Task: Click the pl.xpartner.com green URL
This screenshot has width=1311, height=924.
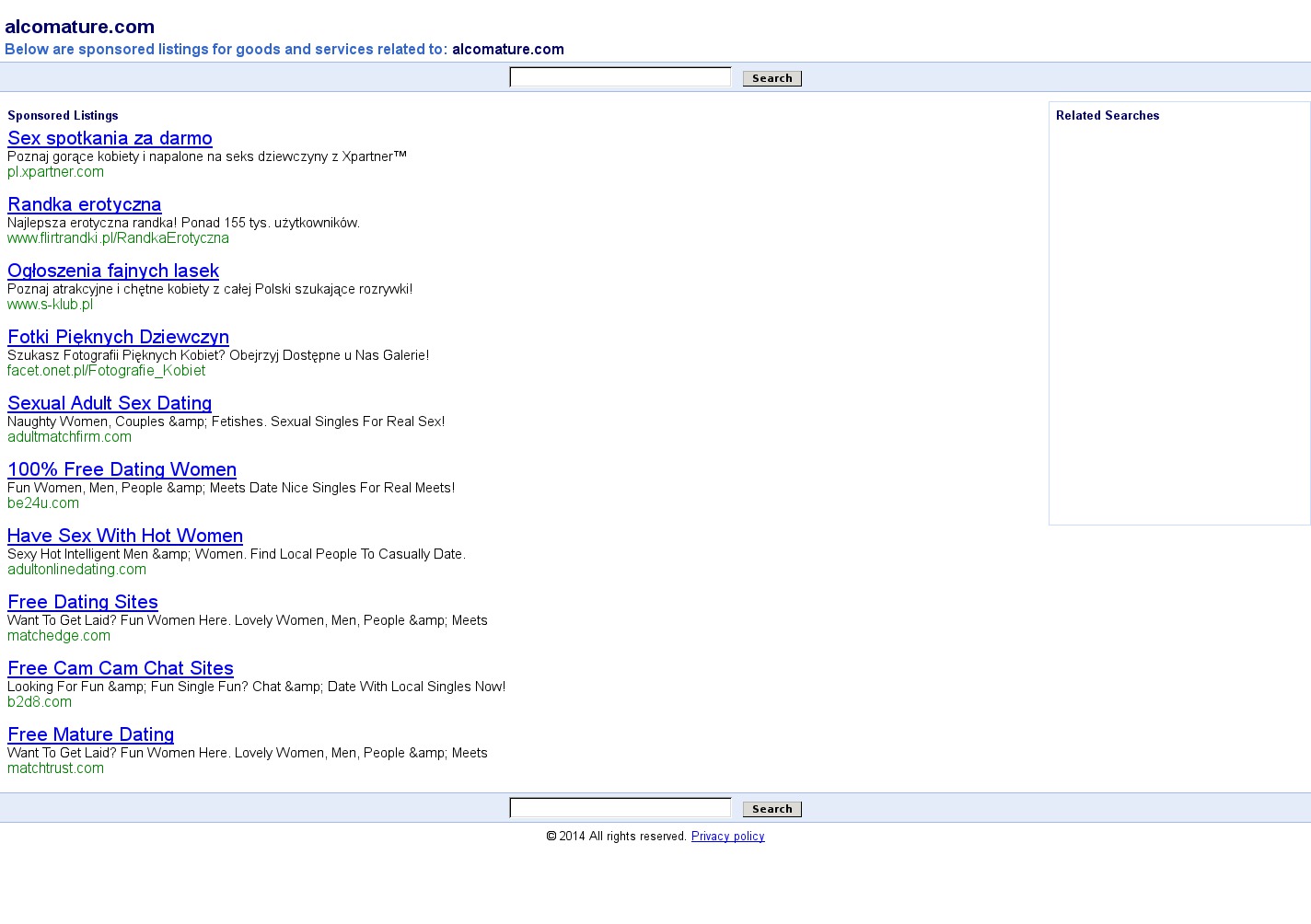Action: pos(55,172)
